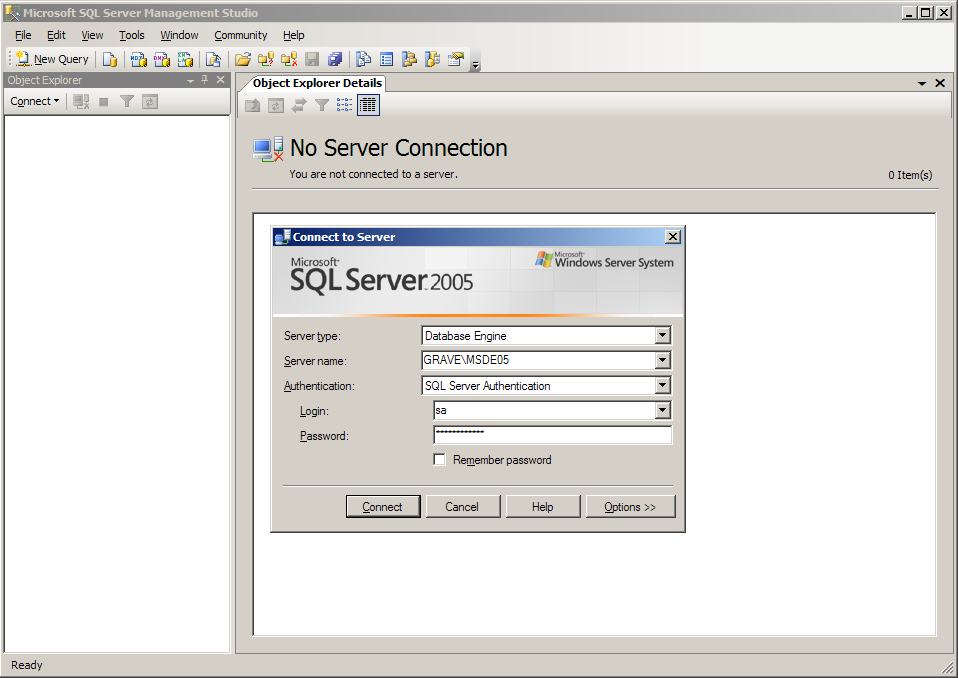The width and height of the screenshot is (958, 678).
Task: Click the Connect button in dialog
Action: (383, 506)
